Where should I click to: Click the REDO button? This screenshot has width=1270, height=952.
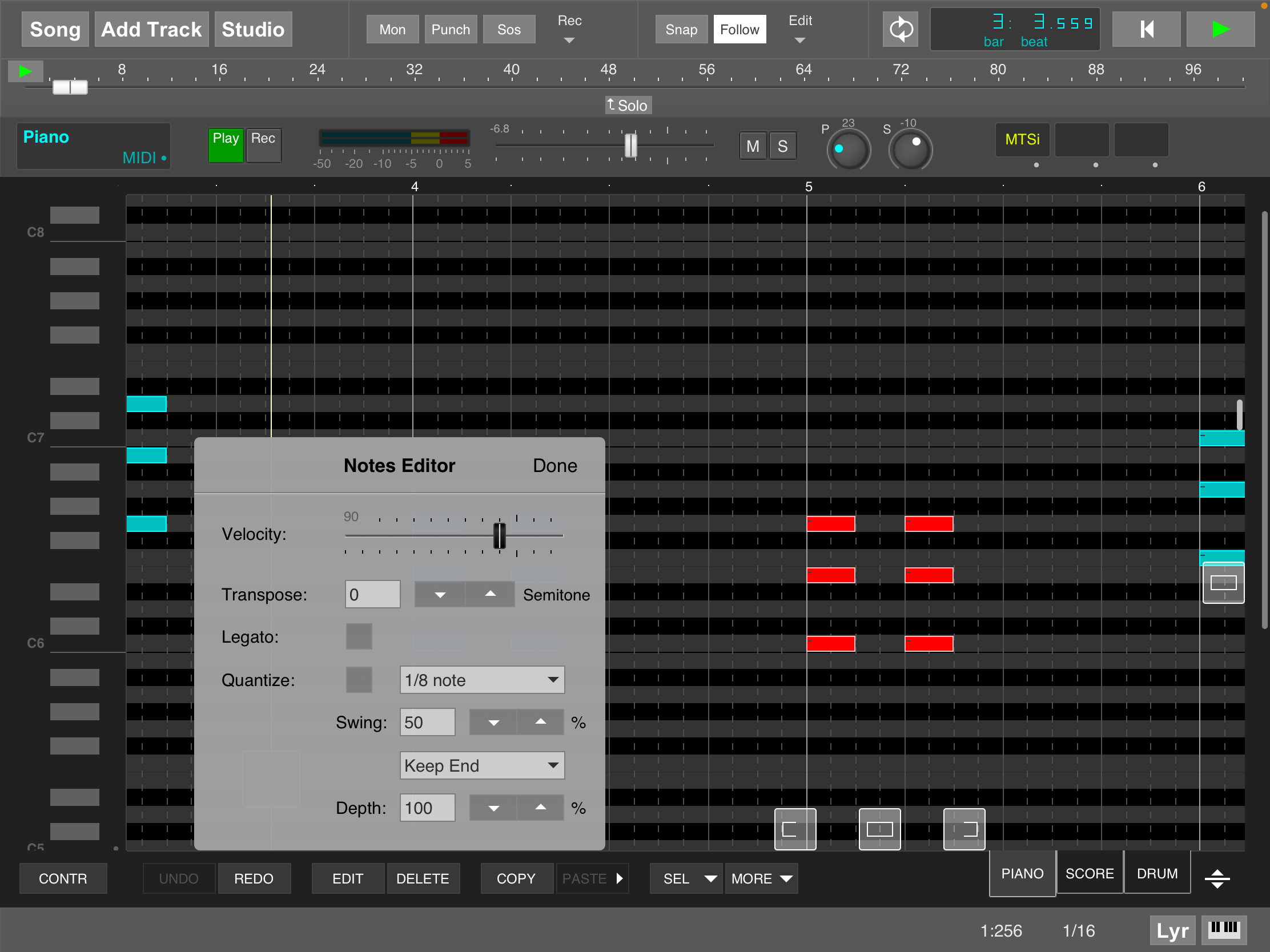pyautogui.click(x=254, y=878)
